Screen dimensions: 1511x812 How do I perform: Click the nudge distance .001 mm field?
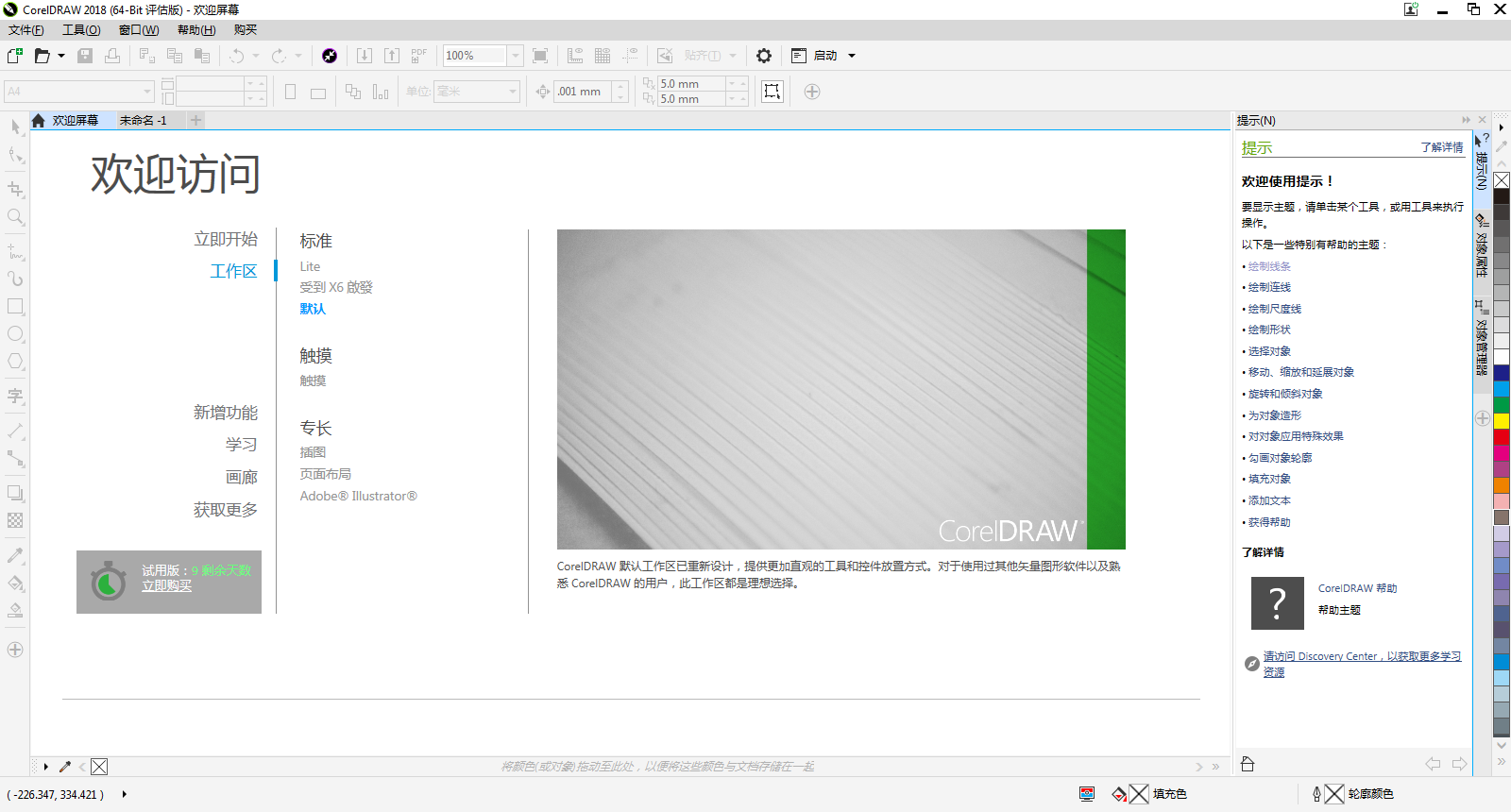583,92
